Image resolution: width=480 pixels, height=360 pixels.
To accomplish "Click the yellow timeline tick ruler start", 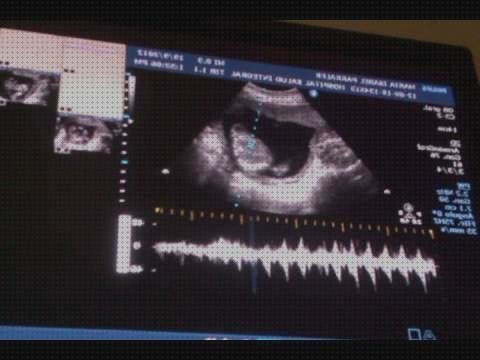I will (158, 210).
